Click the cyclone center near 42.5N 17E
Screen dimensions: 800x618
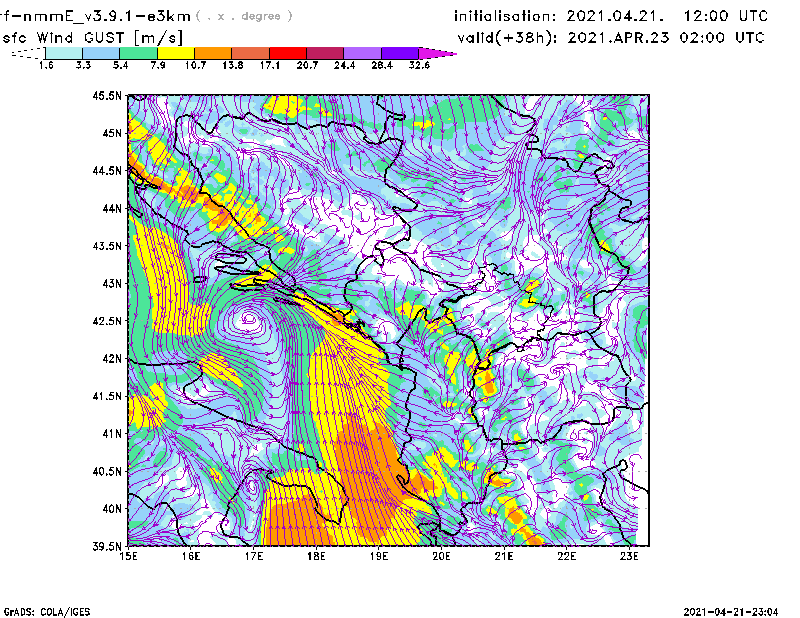click(x=249, y=319)
